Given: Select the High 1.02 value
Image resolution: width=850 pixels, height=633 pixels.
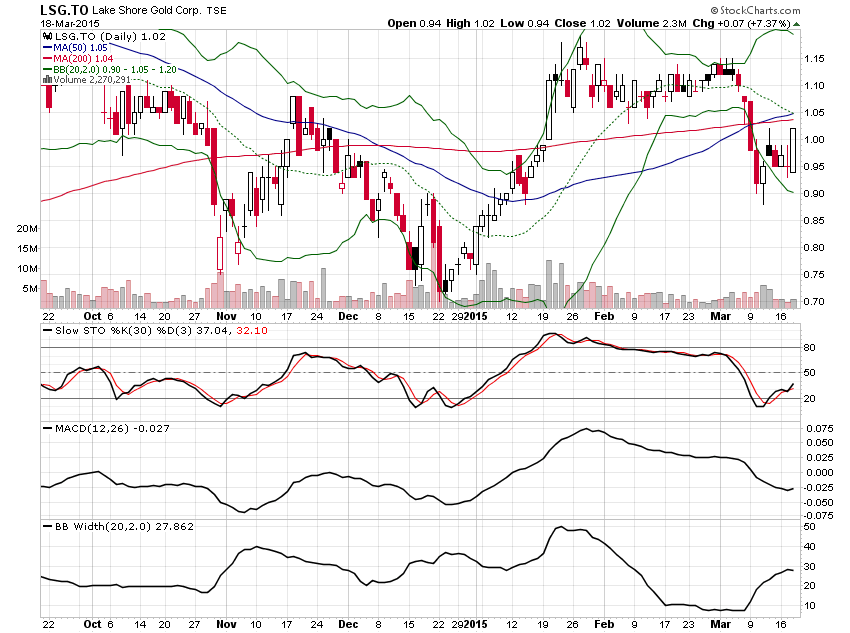Looking at the screenshot, I should pyautogui.click(x=471, y=23).
